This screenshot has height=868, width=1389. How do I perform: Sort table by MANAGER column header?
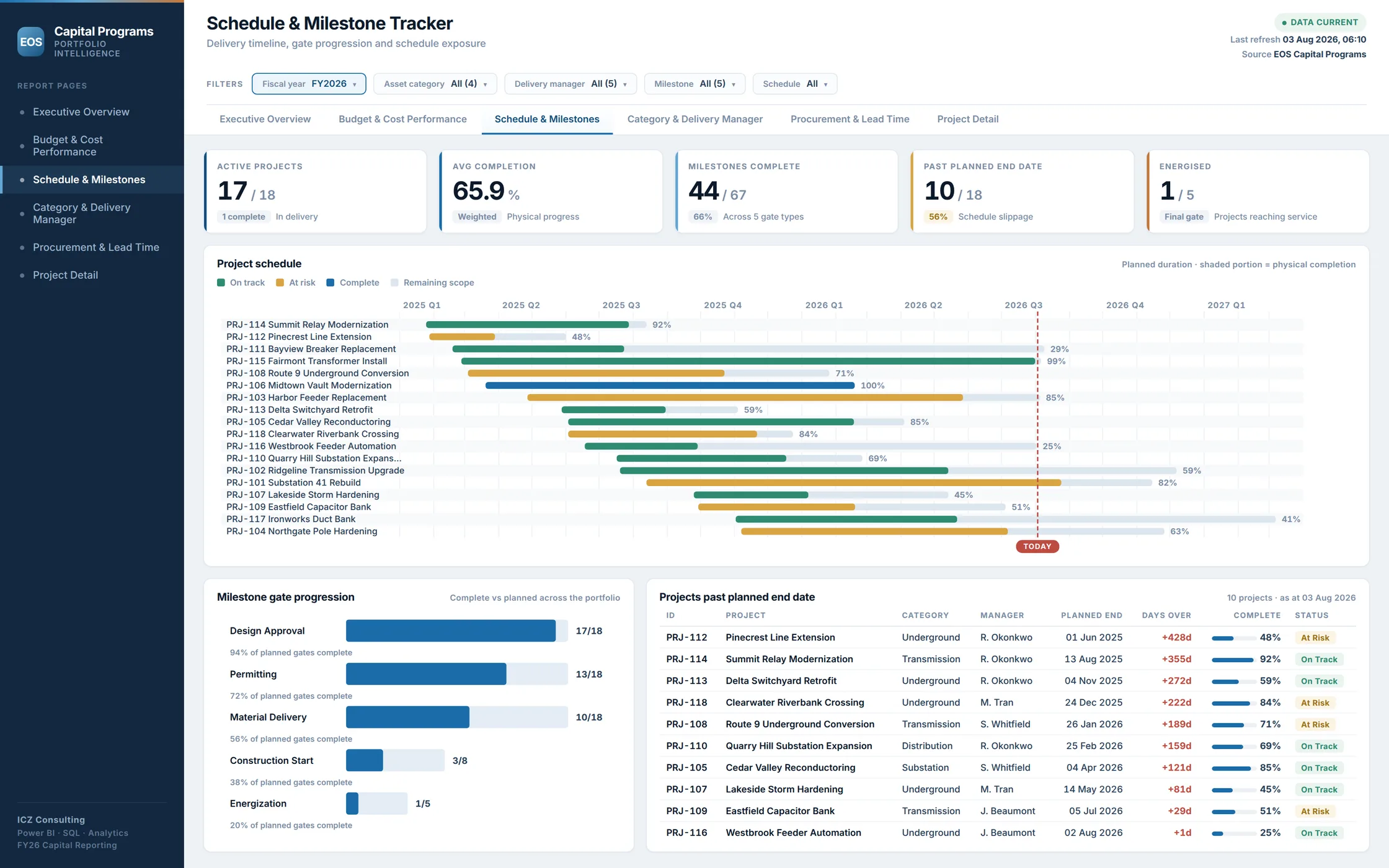click(1002, 616)
